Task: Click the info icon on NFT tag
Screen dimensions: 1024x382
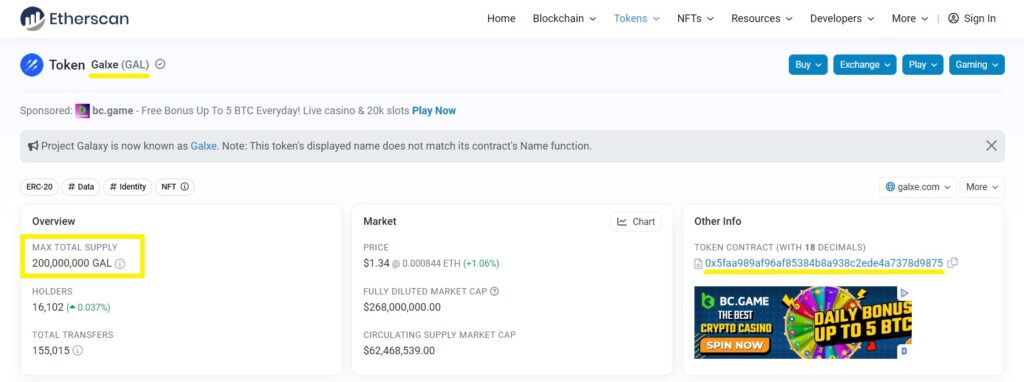Action: 185,187
